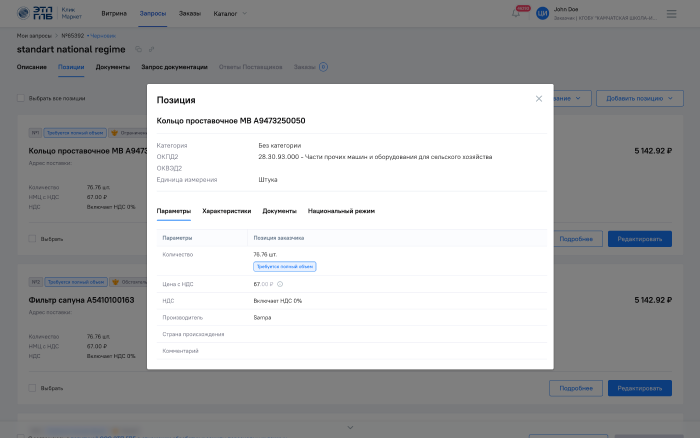Check Выбрать for the Кольцо проставочное item
700x438 pixels.
(33, 239)
